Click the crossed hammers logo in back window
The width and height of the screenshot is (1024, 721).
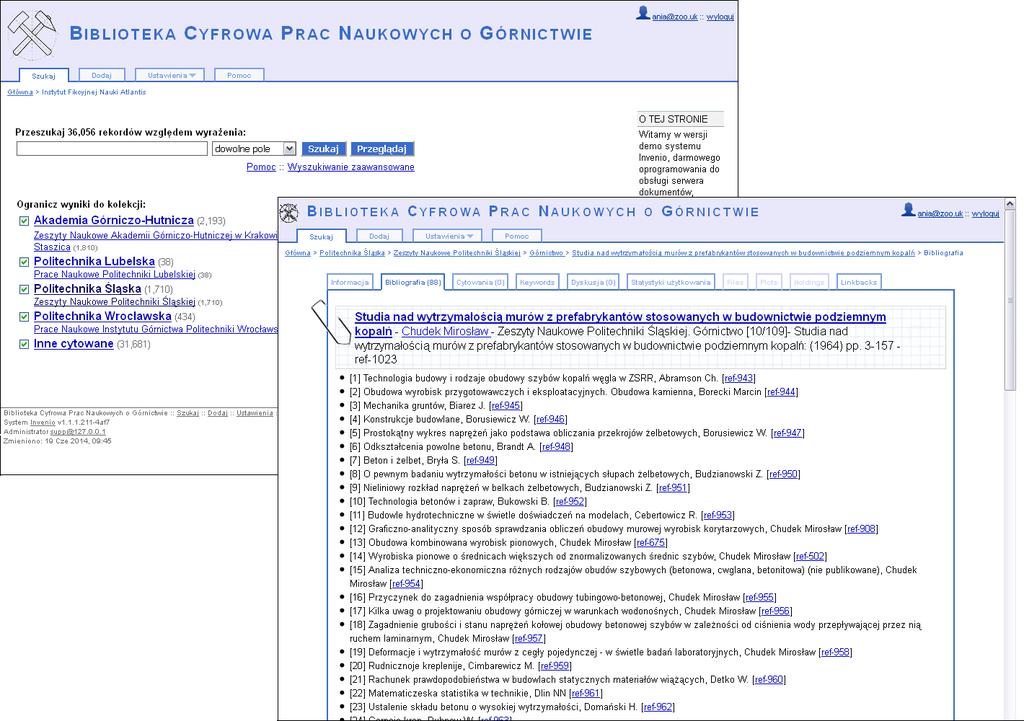pos(31,33)
